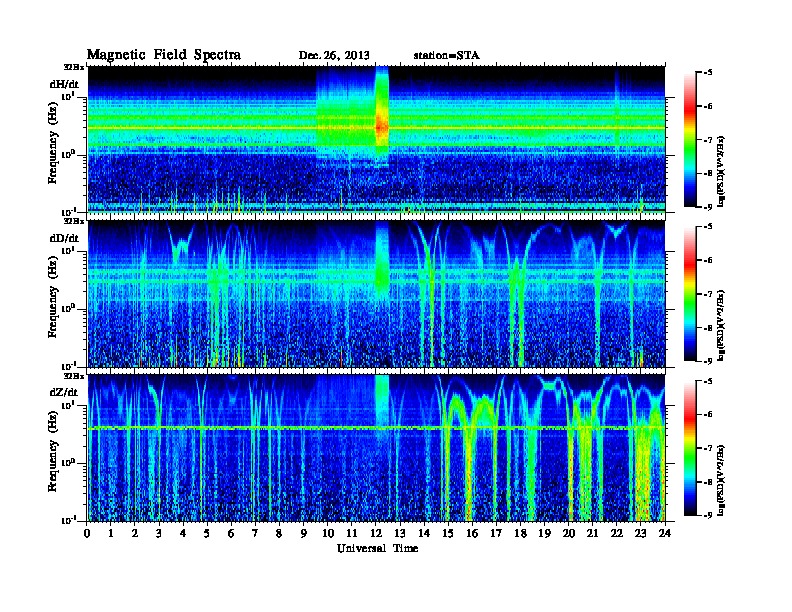792x612 pixels.
Task: Click the "station=STA" label
Action: pos(447,56)
